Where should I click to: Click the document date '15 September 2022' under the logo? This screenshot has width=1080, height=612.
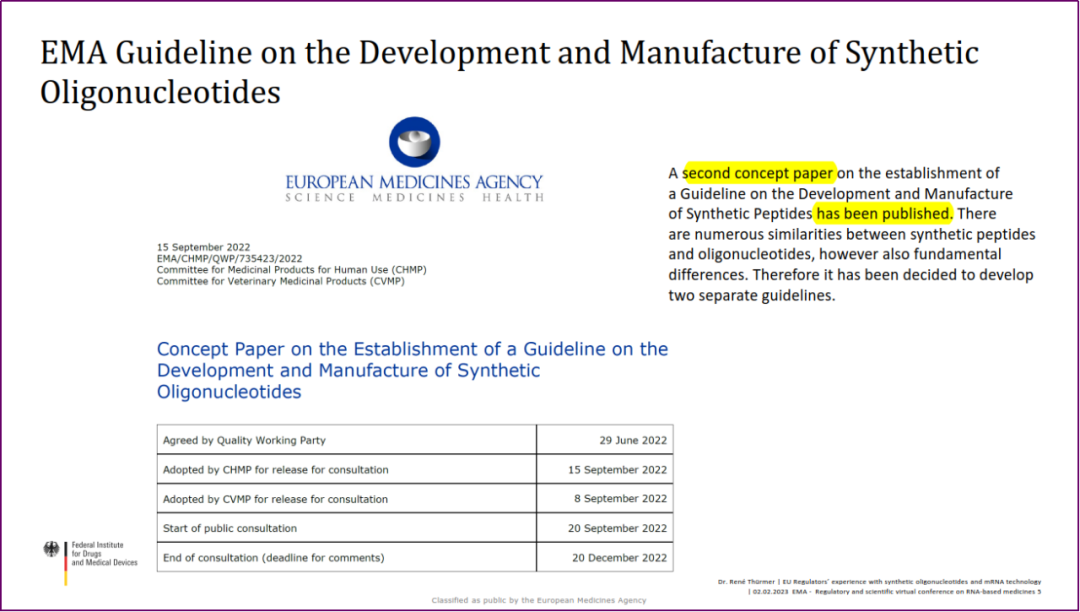point(203,247)
